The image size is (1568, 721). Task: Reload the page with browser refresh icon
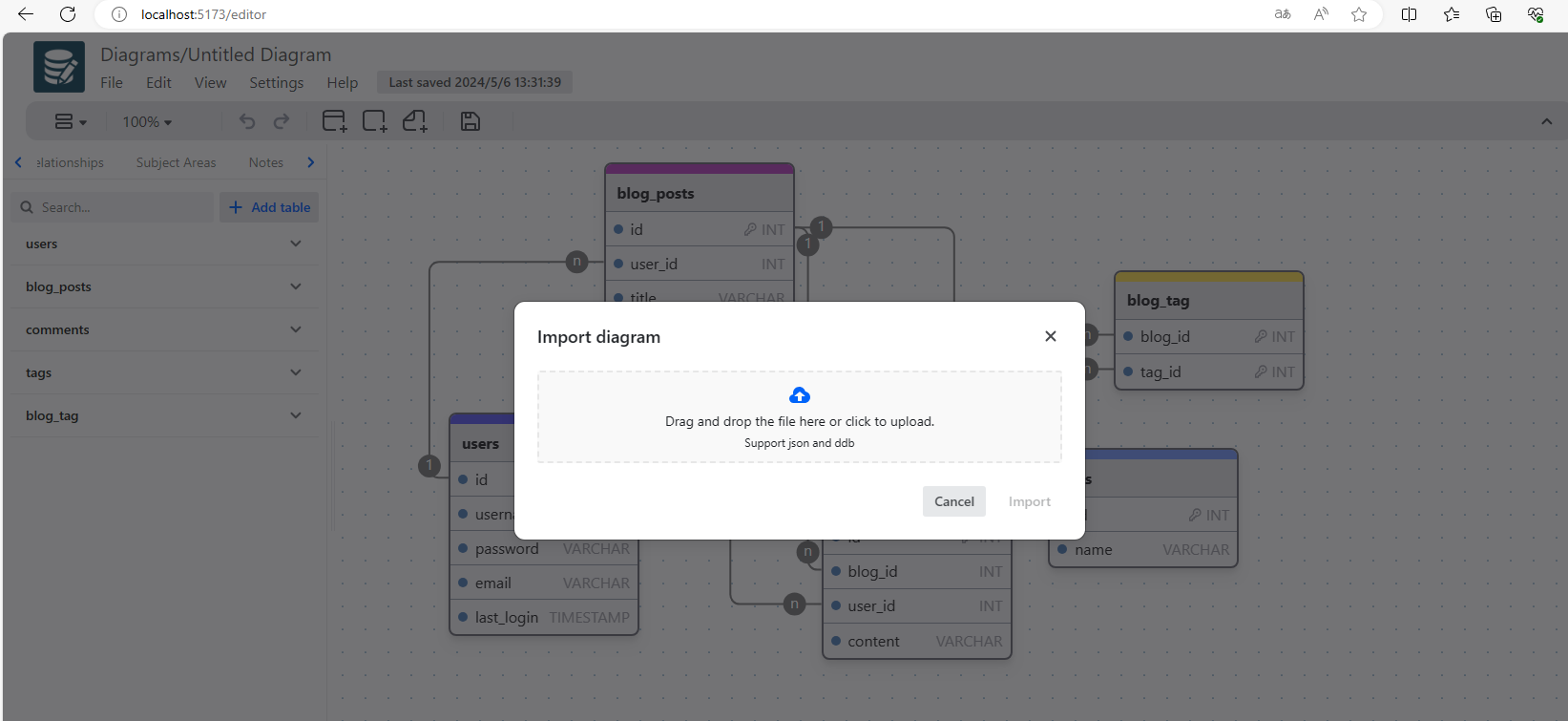pos(68,14)
